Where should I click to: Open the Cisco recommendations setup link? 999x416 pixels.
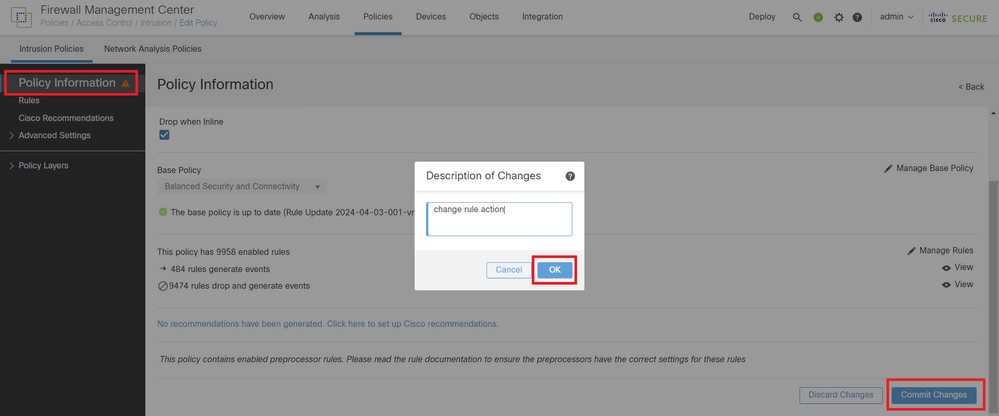click(327, 324)
